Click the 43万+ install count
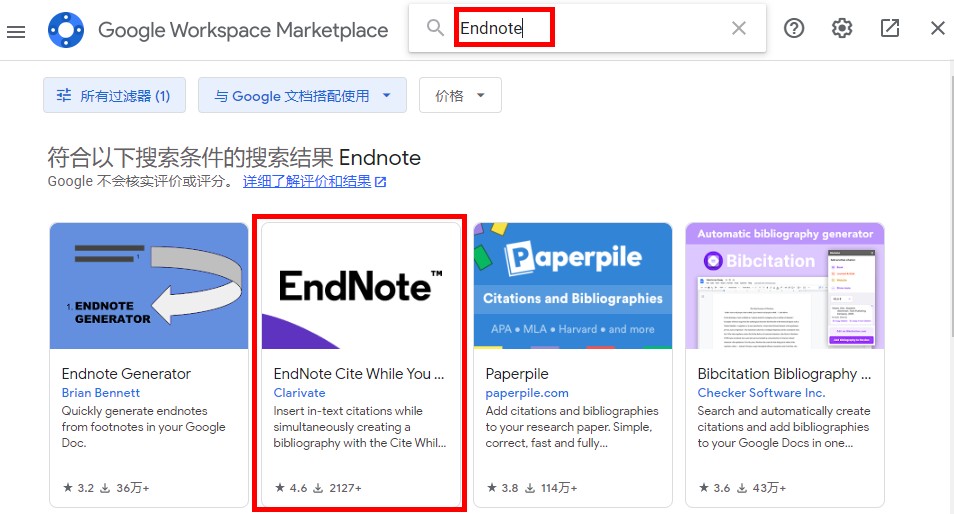 pos(762,488)
